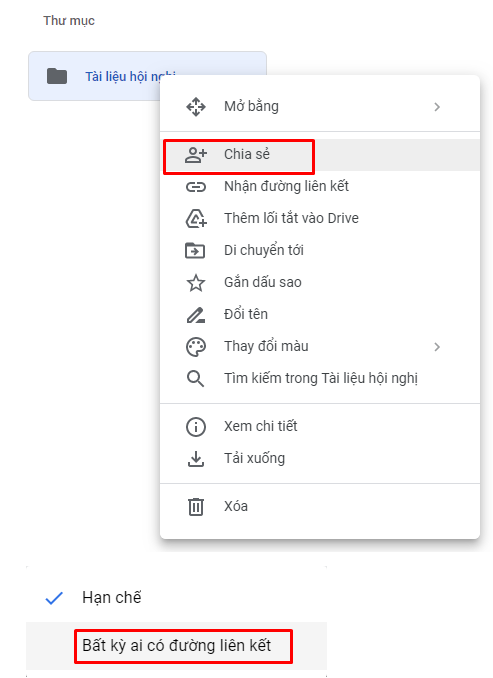Click the info icon for Xem chi tiết

point(196,427)
